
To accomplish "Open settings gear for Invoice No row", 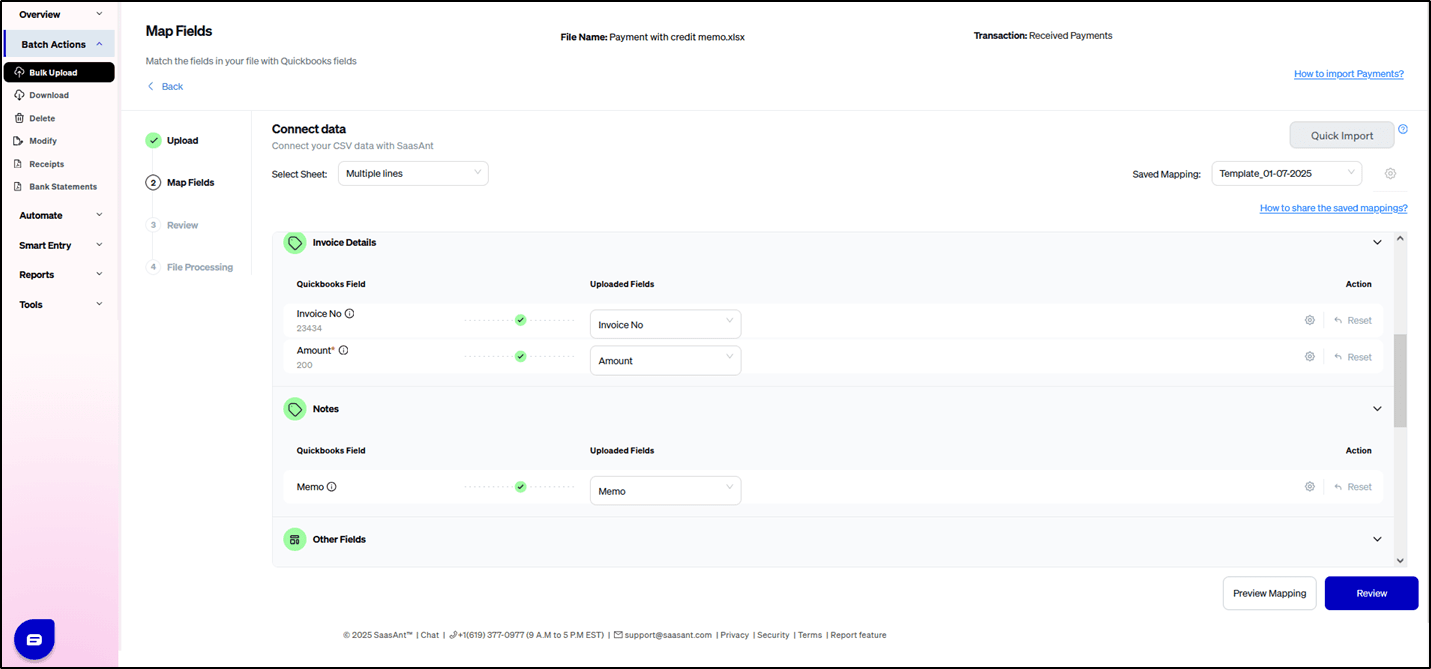I will [x=1309, y=321].
